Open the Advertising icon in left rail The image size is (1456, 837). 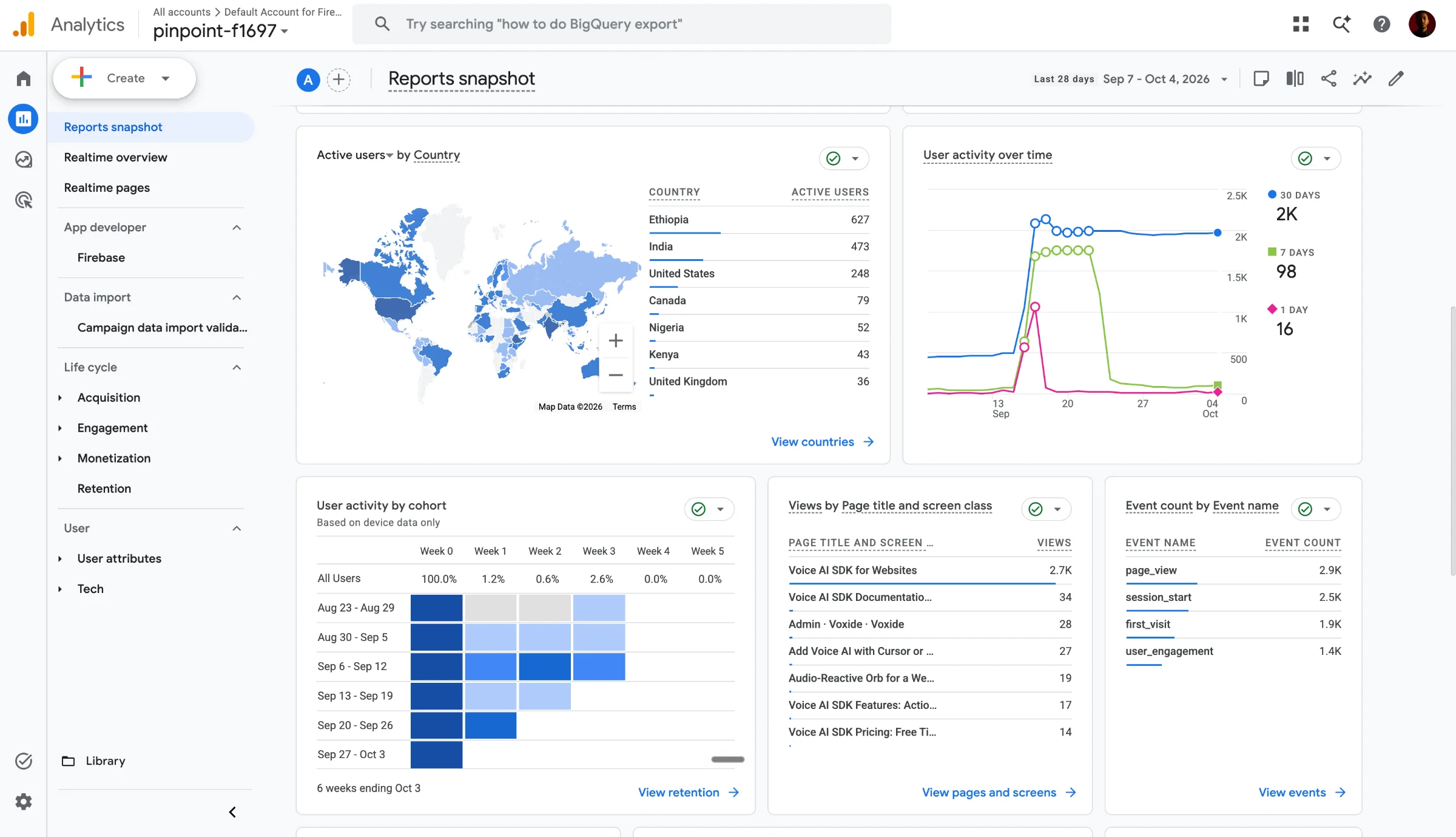(23, 200)
